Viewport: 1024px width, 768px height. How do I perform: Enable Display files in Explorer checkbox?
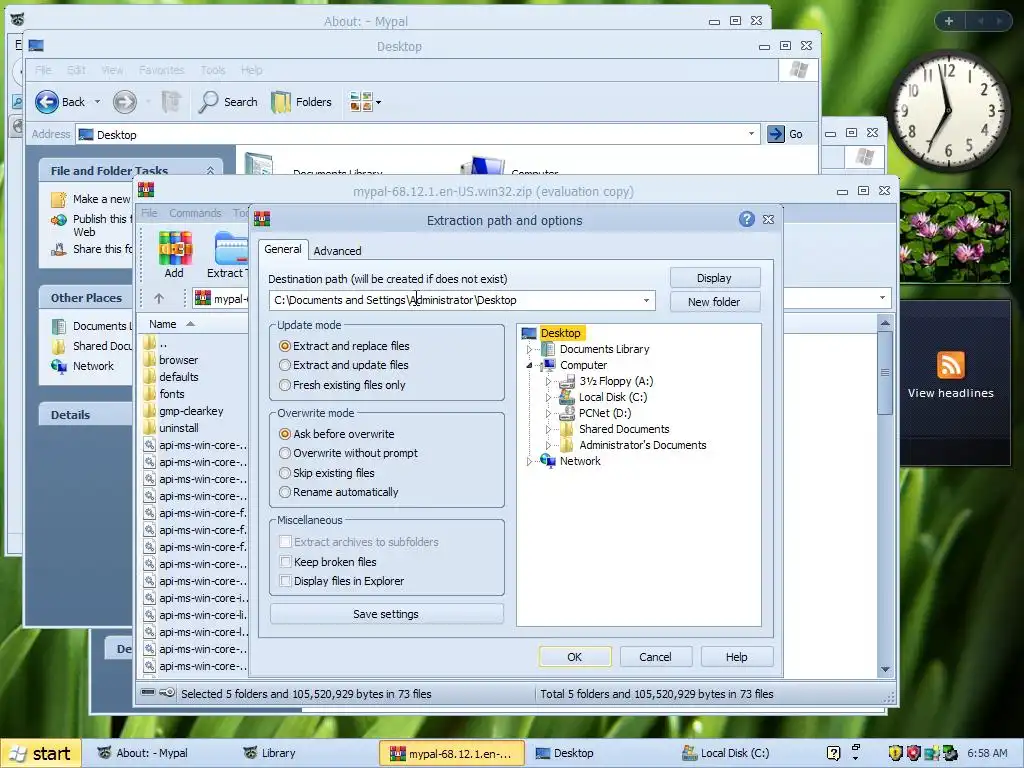[x=285, y=581]
